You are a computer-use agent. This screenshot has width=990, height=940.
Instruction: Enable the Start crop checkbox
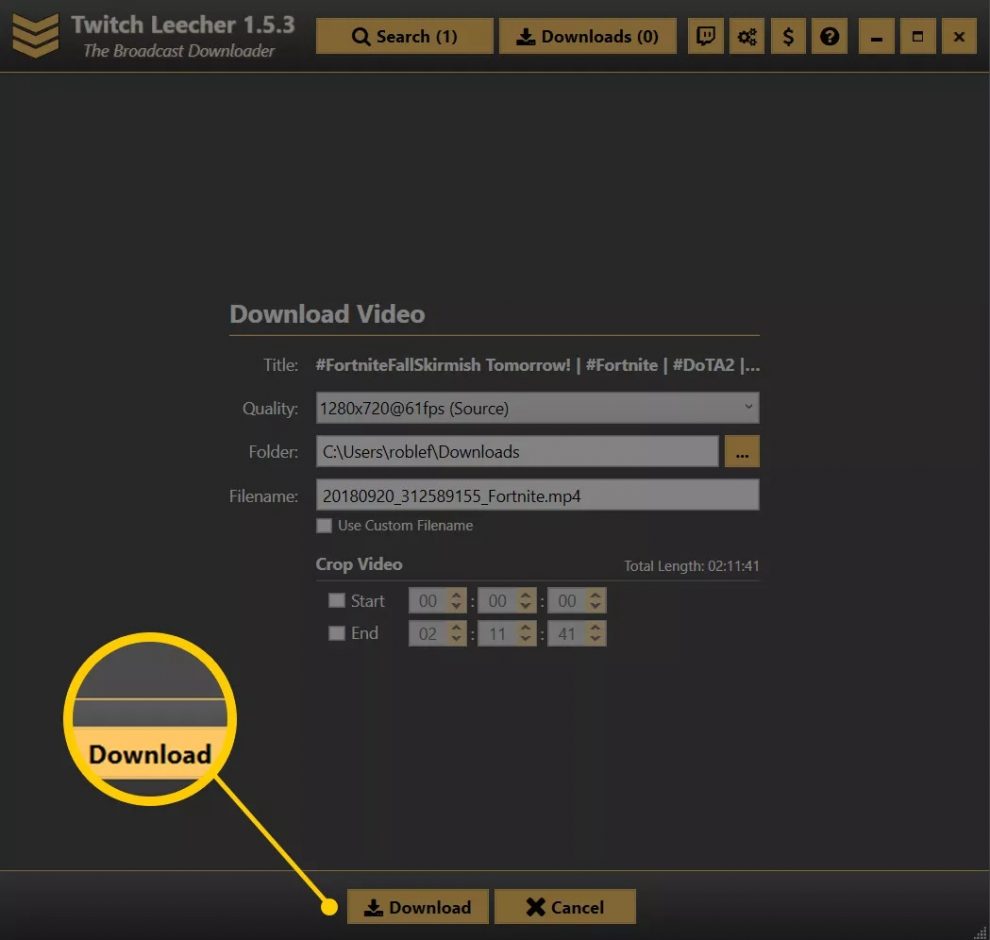(337, 601)
